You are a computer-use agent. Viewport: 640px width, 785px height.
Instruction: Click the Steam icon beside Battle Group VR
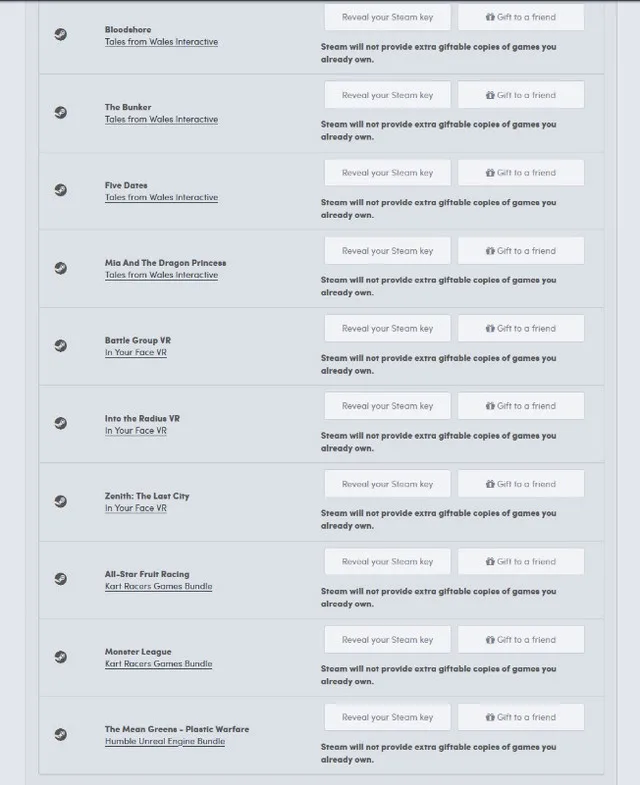[61, 345]
